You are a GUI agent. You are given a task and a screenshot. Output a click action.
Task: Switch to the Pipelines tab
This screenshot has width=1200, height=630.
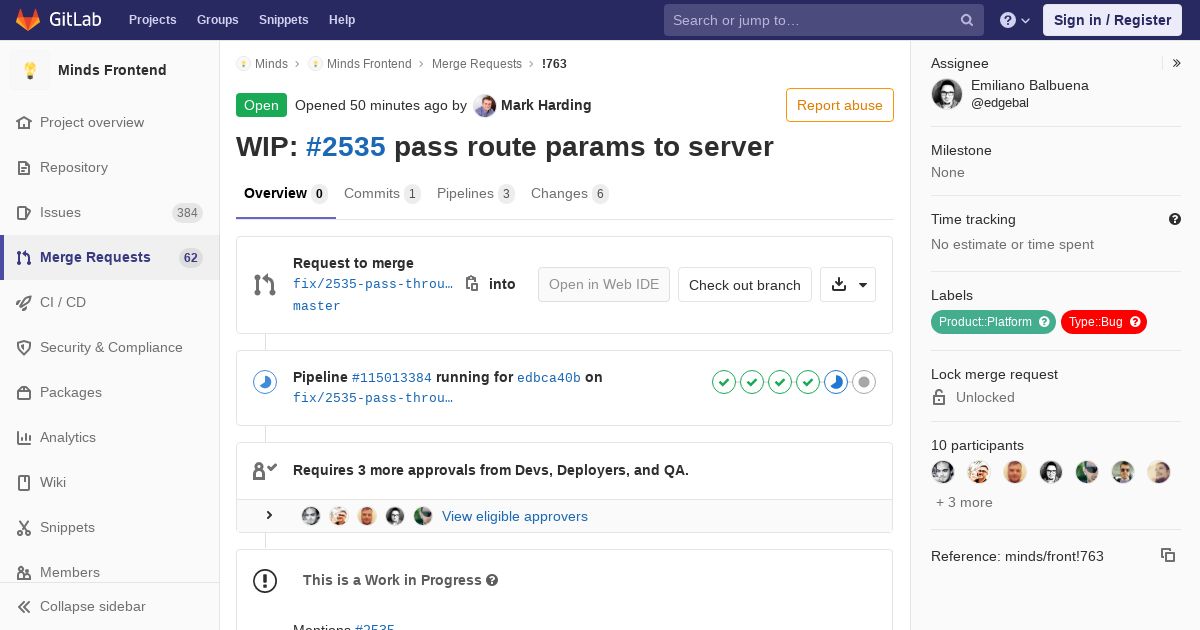click(x=476, y=194)
